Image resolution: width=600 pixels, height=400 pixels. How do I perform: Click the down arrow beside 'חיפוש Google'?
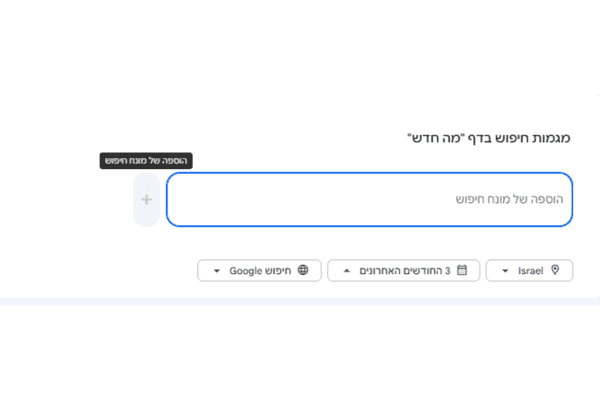pyautogui.click(x=217, y=271)
